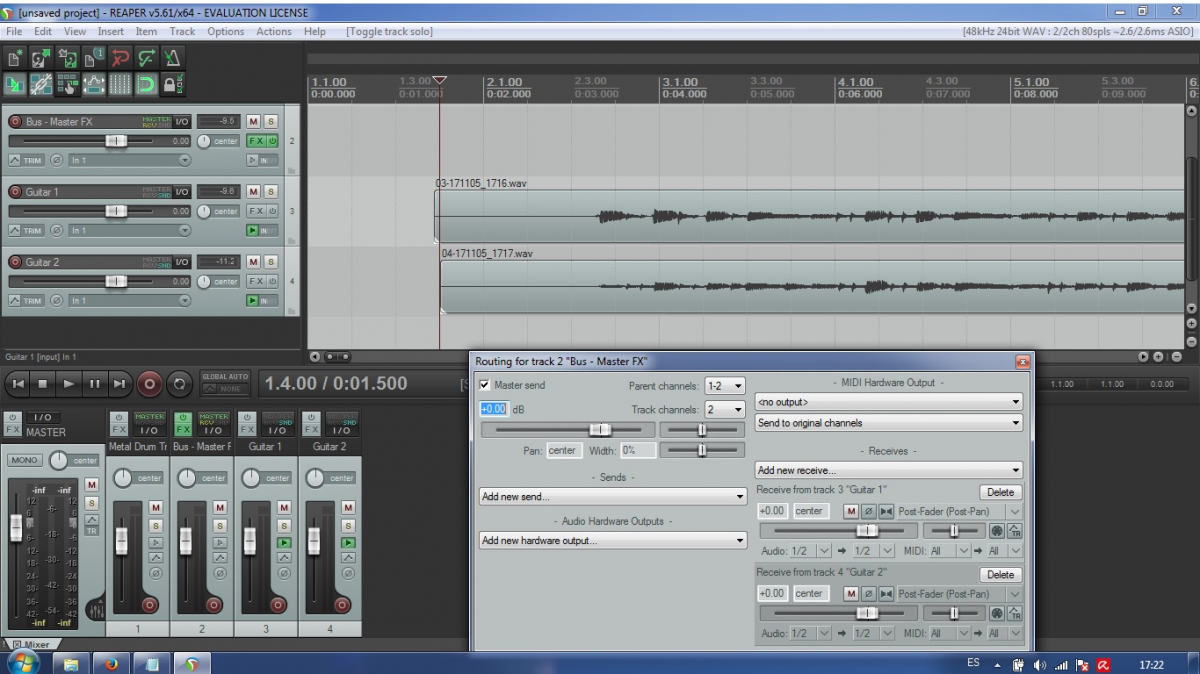Open I/O routing on Guitar 2 mixer strip

[x=342, y=424]
